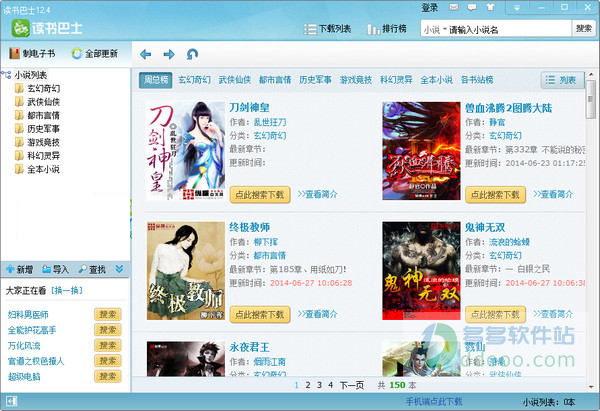The height and width of the screenshot is (411, 600).
Task: Open 下载列表 download list
Action: [x=327, y=29]
